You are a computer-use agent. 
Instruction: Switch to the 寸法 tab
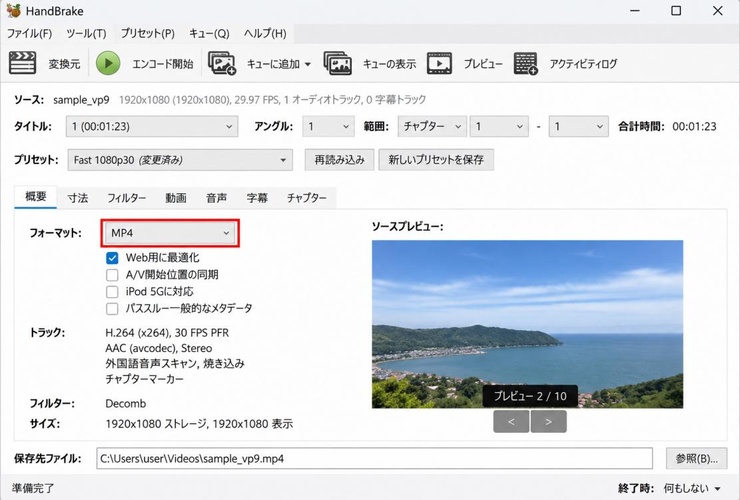pos(77,198)
